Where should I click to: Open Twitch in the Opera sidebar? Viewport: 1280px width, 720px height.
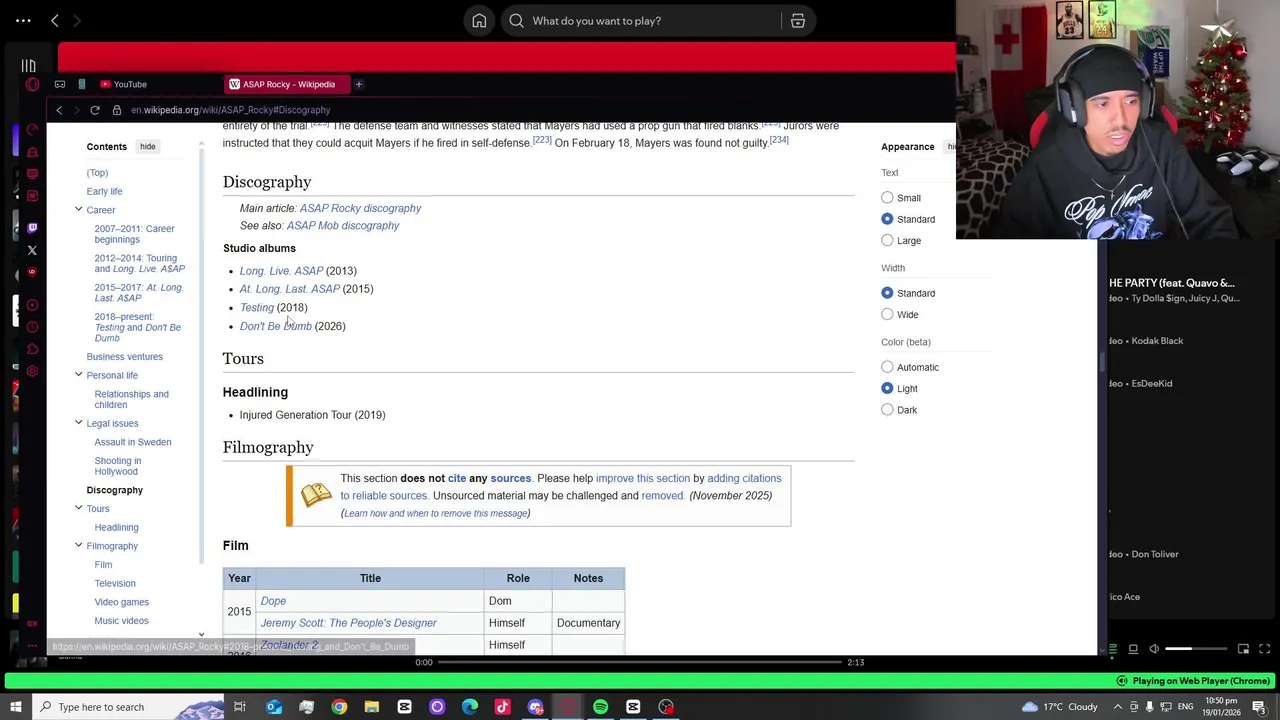point(33,228)
